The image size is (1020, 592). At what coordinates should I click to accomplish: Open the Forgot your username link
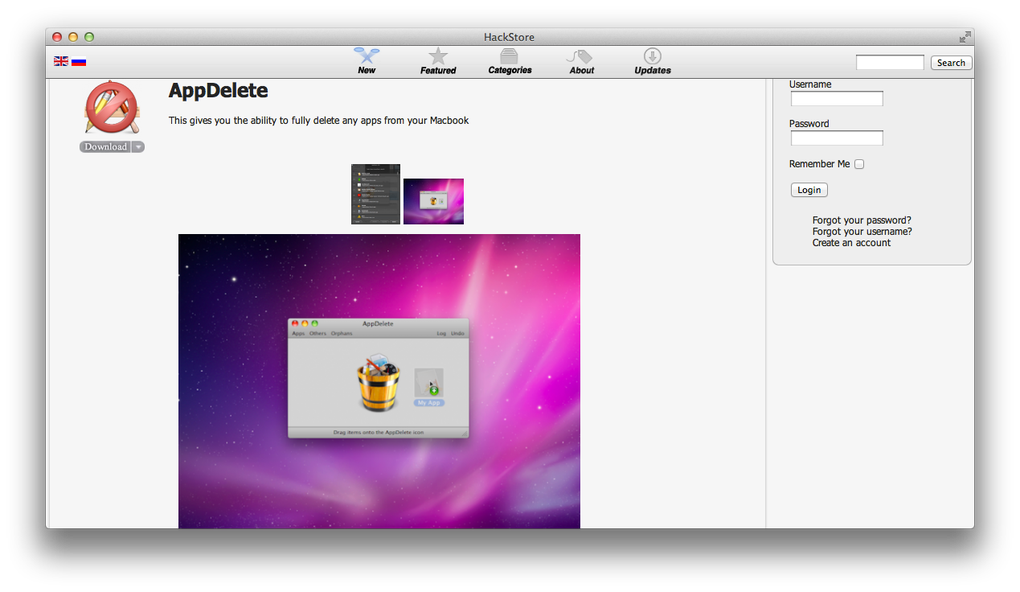pos(862,231)
